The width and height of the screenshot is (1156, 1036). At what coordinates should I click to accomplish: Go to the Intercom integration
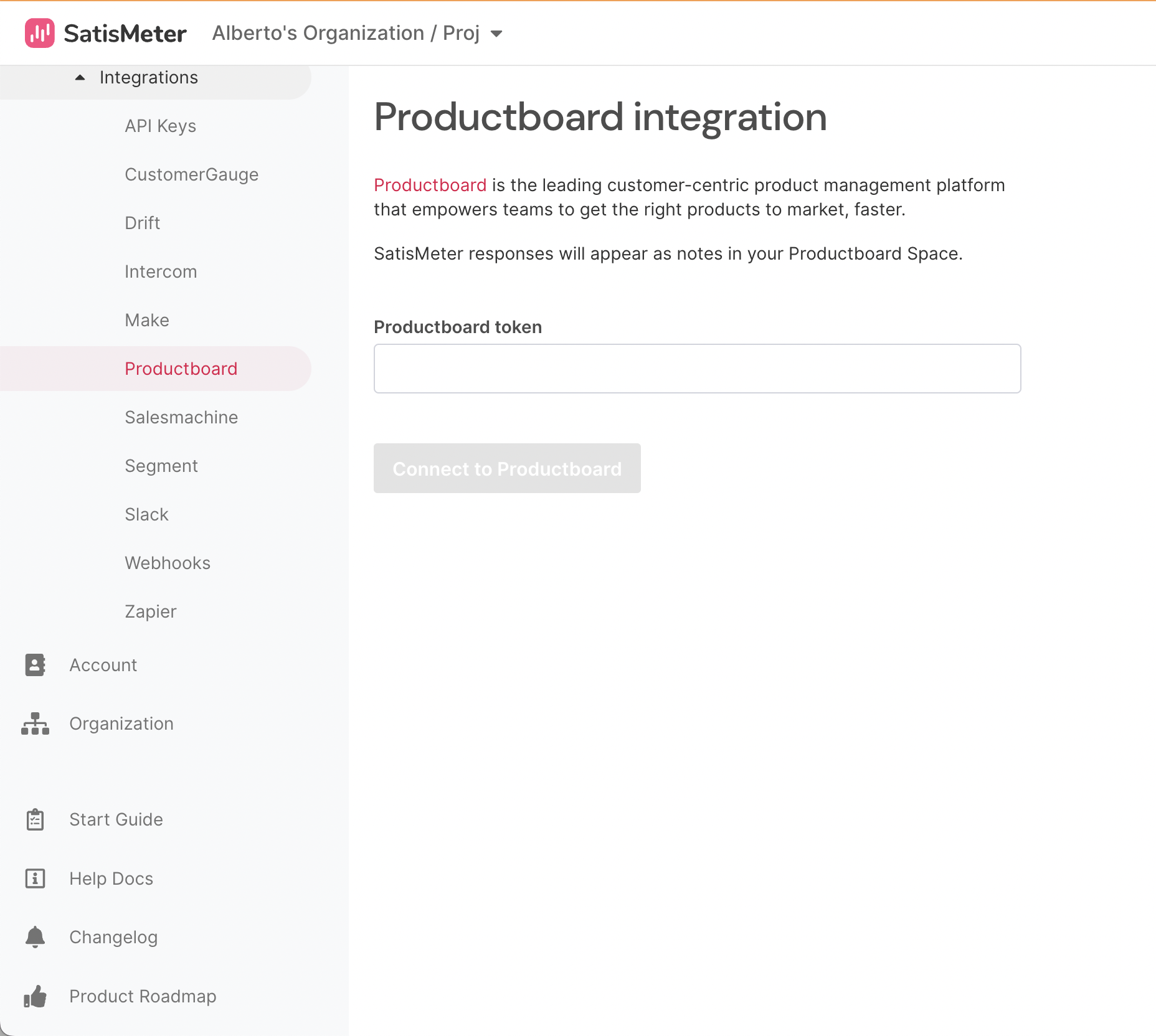click(x=161, y=271)
